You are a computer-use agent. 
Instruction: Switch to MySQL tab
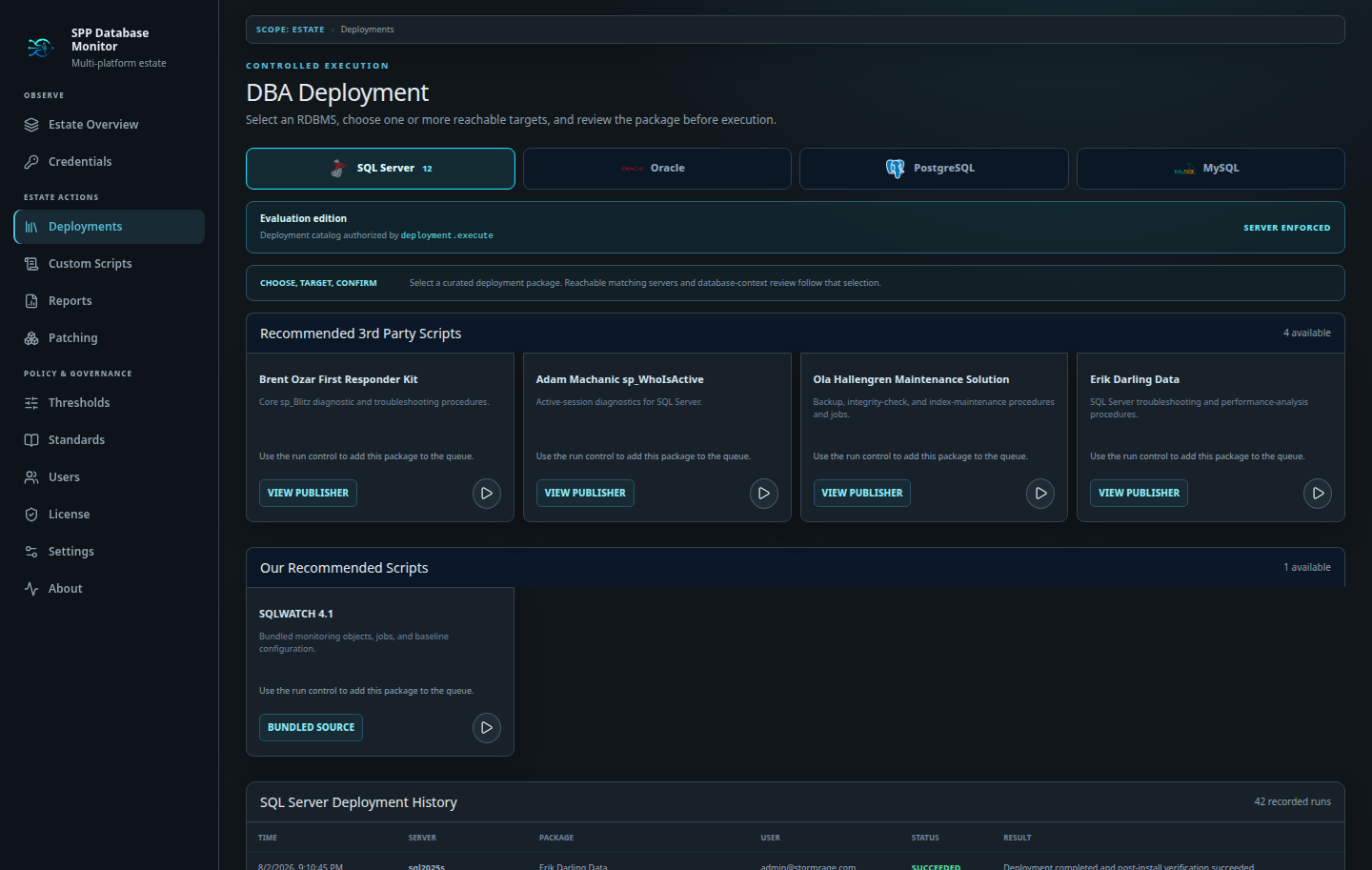click(x=1211, y=169)
